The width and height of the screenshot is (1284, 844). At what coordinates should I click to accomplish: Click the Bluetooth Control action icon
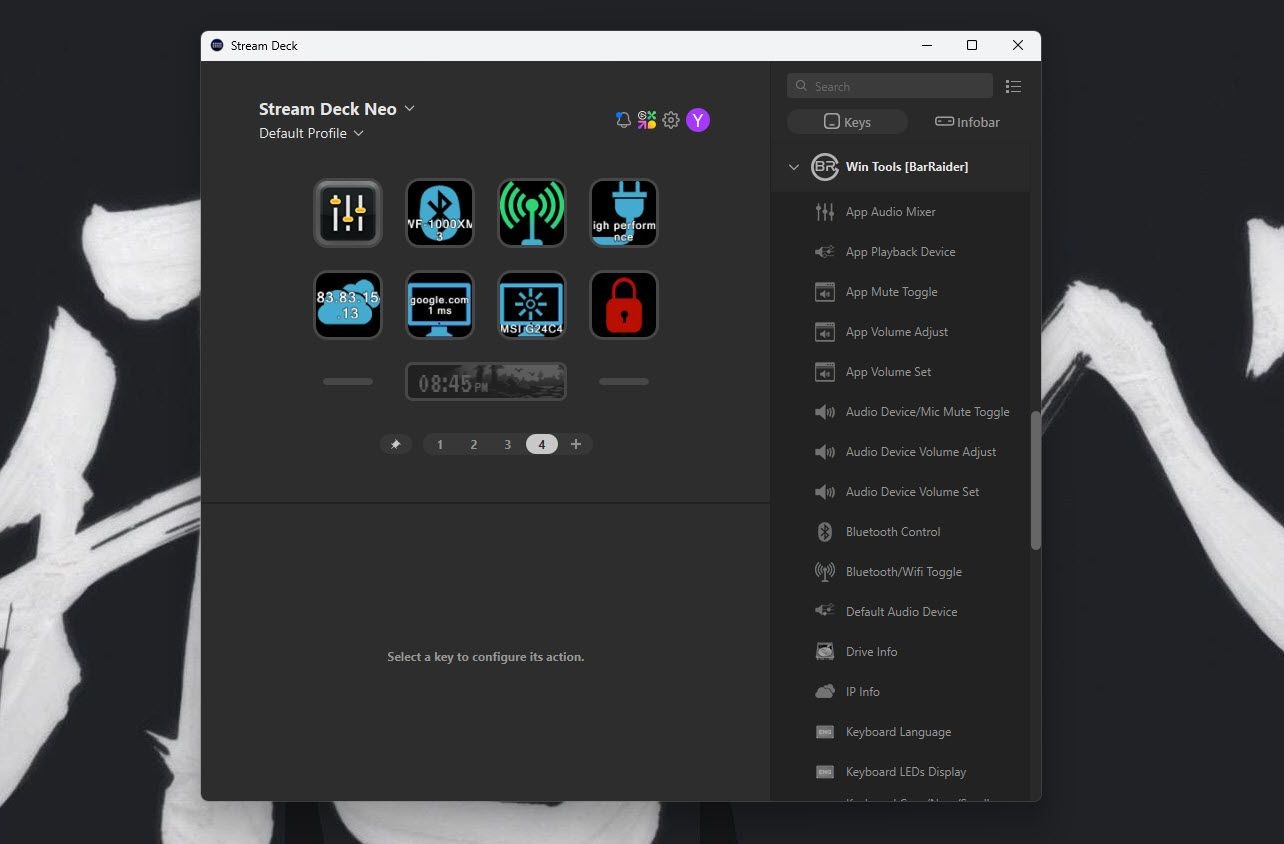point(825,532)
